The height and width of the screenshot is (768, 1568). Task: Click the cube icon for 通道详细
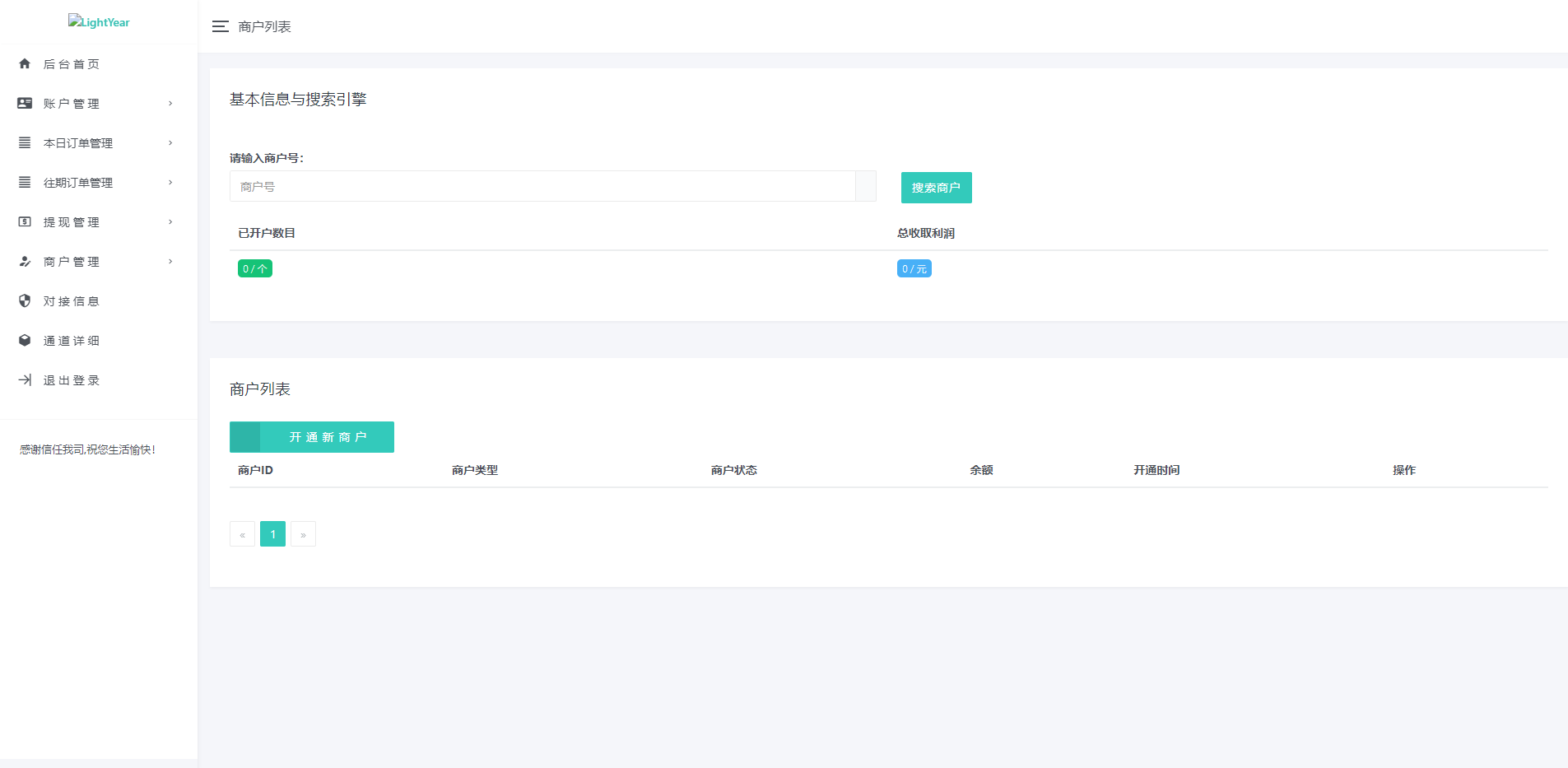25,340
